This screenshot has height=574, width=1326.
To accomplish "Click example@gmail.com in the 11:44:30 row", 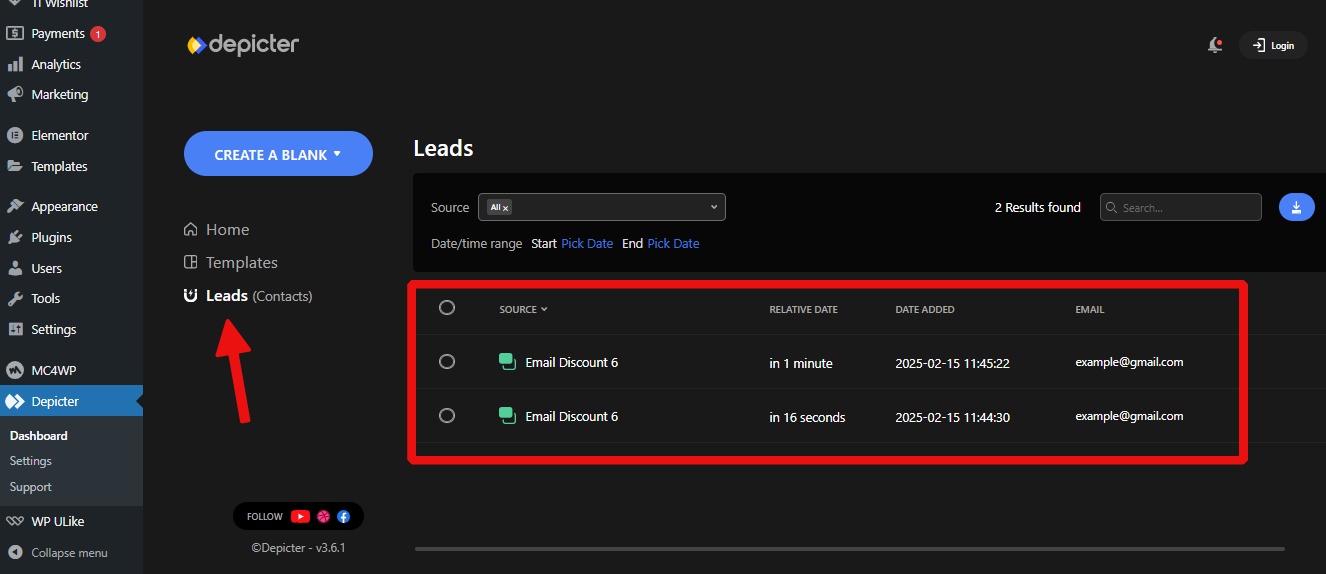I will click(x=1129, y=416).
